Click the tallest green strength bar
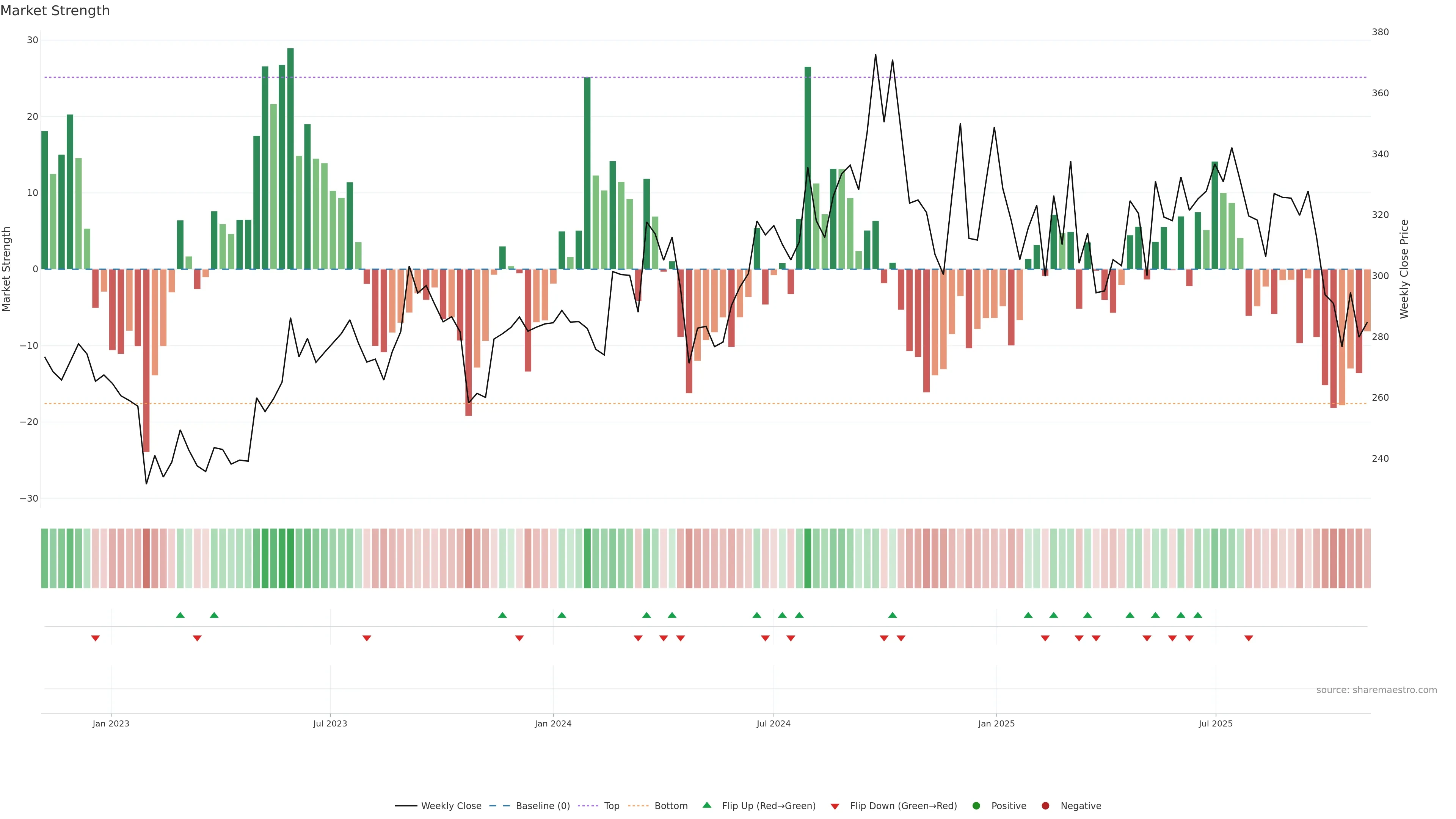Image resolution: width=1456 pixels, height=819 pixels. 290,158
